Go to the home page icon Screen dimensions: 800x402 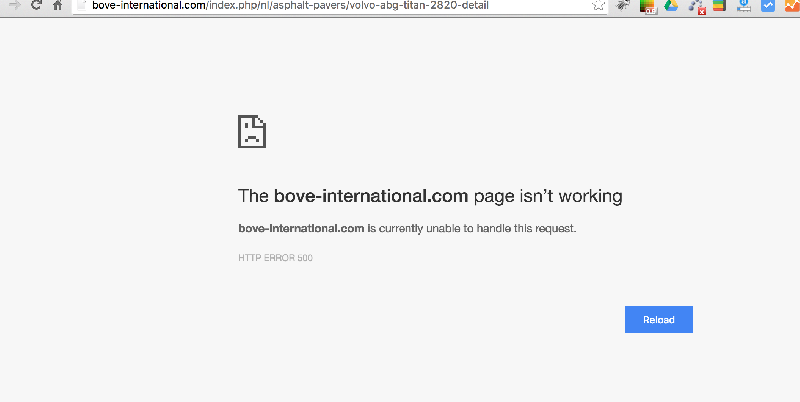point(58,6)
